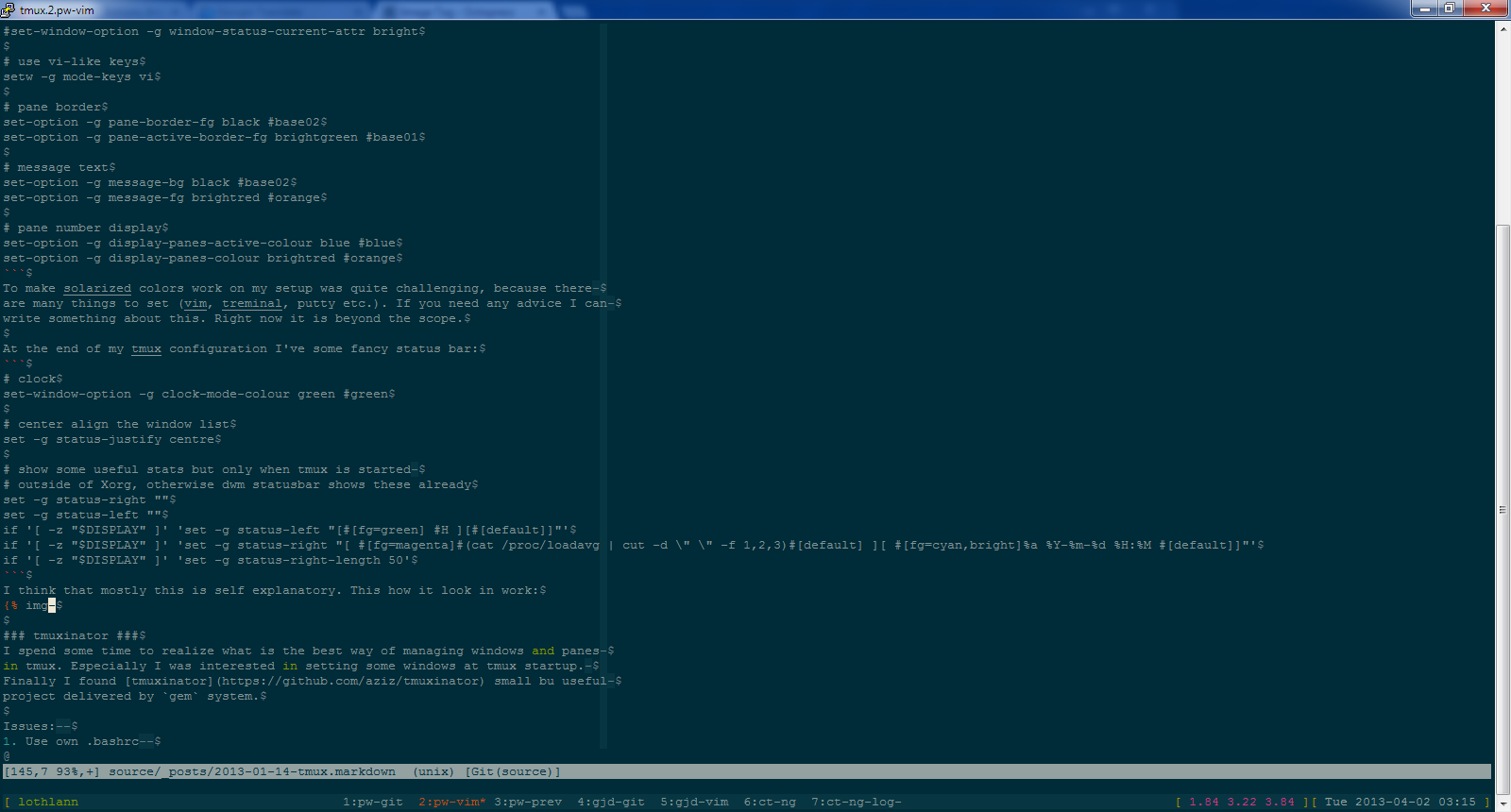Click the tmuxinator GitHub URL text
Screen dimensions: 1511x812
pos(350,681)
